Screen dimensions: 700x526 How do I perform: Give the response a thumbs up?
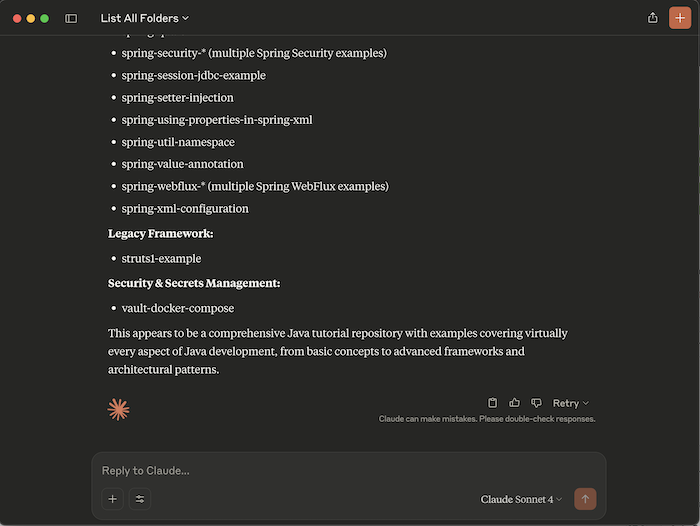coord(514,403)
